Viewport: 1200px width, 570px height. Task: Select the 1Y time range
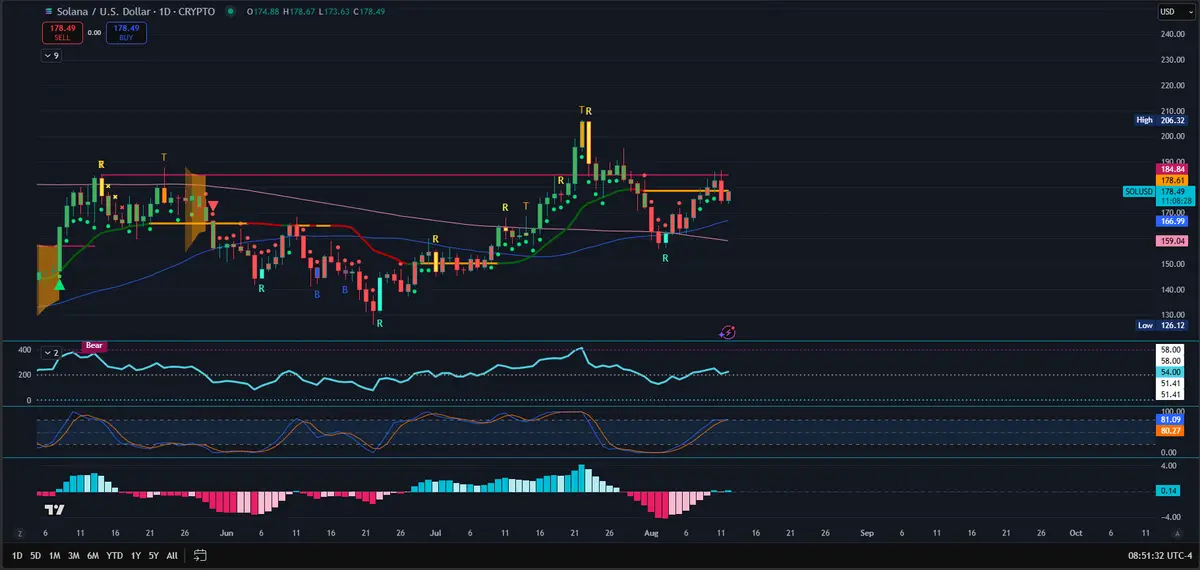tap(134, 554)
